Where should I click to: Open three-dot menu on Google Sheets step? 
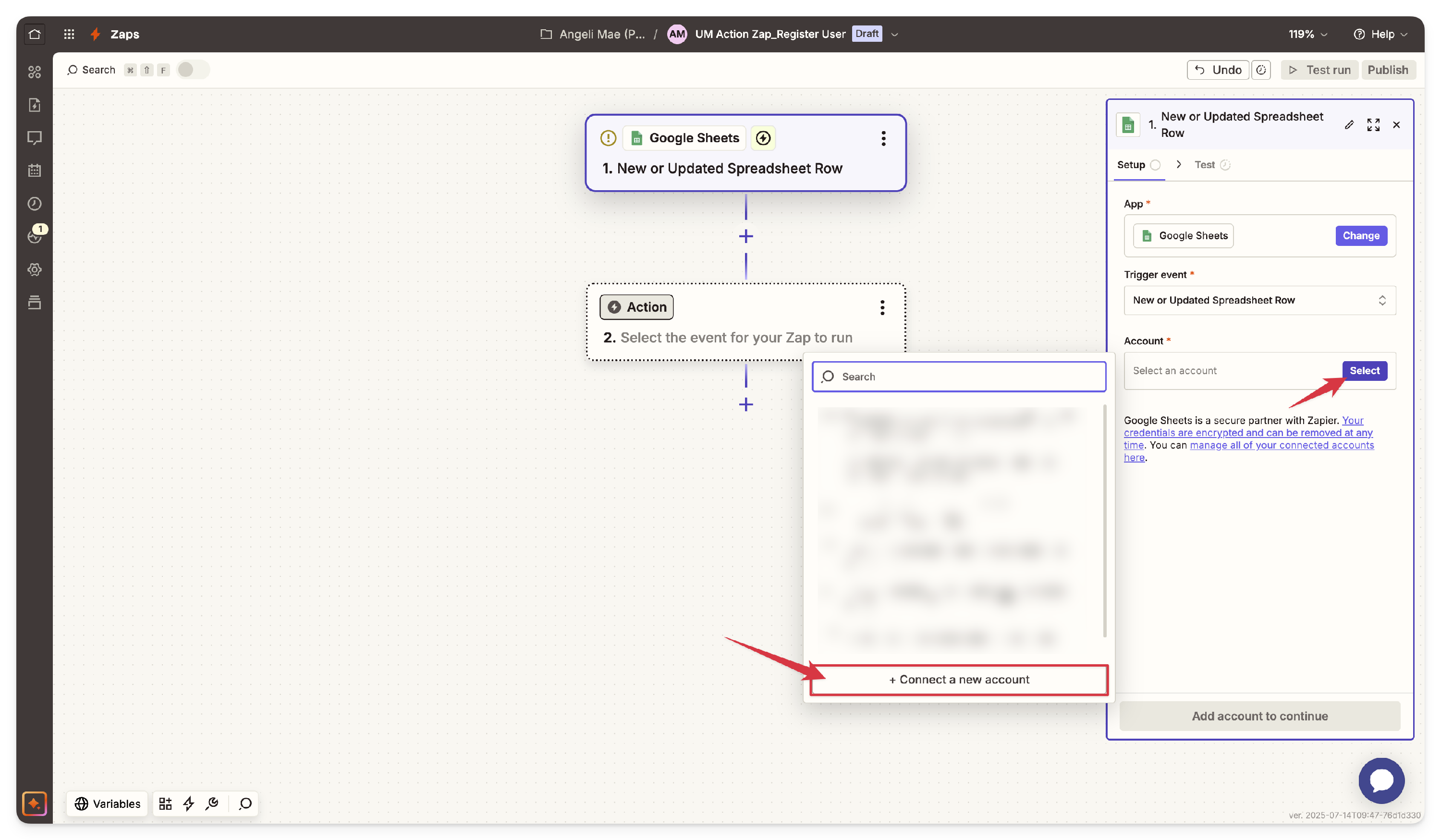click(x=883, y=138)
